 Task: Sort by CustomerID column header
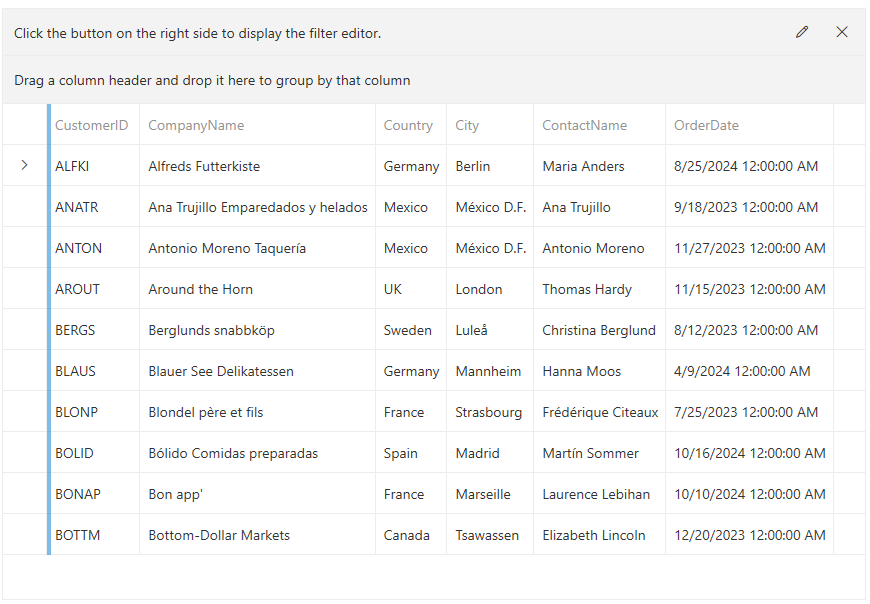92,125
